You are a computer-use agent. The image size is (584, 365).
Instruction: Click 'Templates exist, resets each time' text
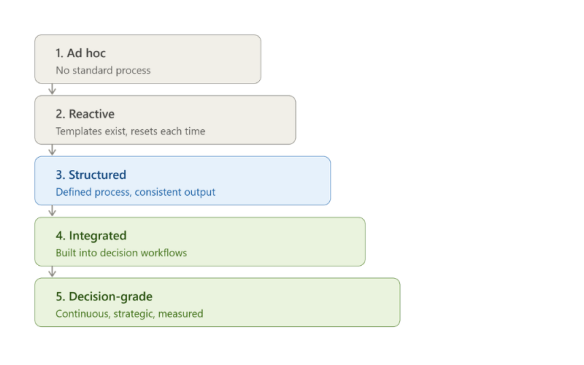(x=130, y=131)
